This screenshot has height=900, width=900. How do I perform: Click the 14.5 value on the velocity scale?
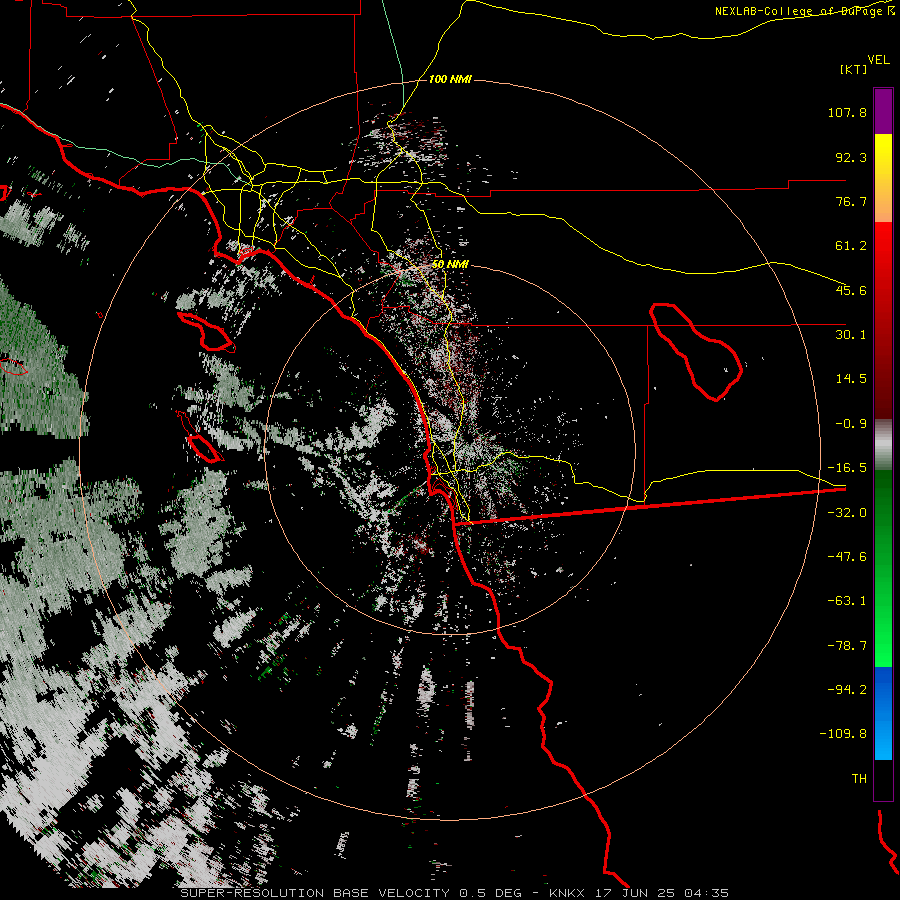[x=851, y=379]
